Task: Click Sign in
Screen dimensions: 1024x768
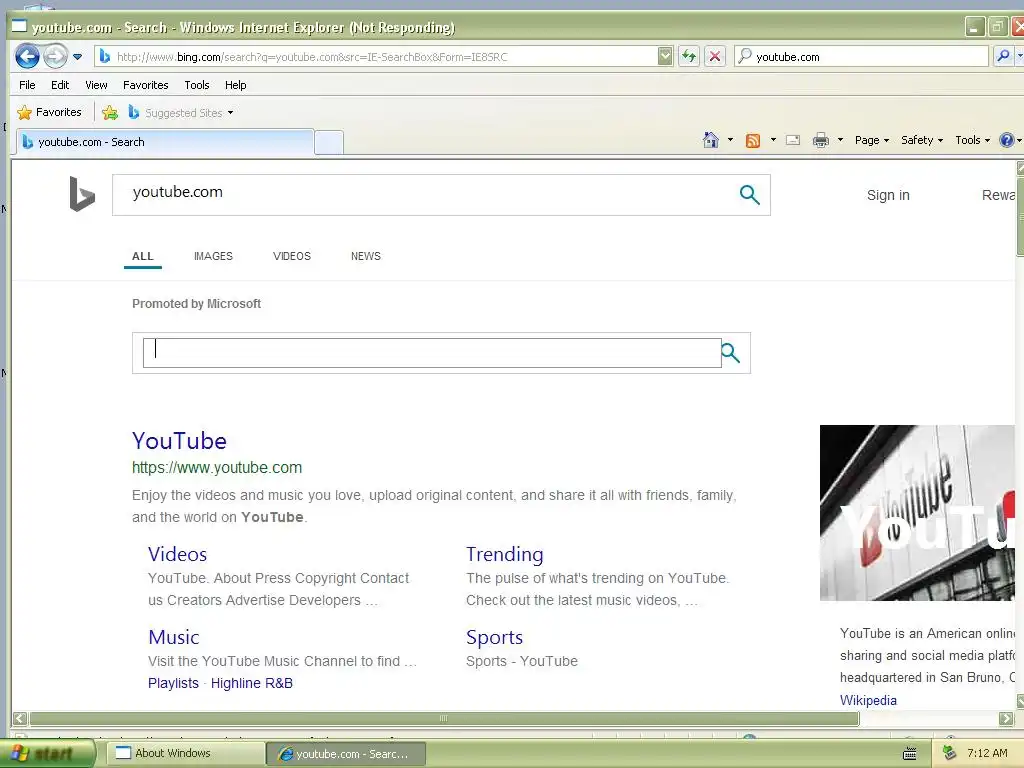Action: [x=888, y=195]
